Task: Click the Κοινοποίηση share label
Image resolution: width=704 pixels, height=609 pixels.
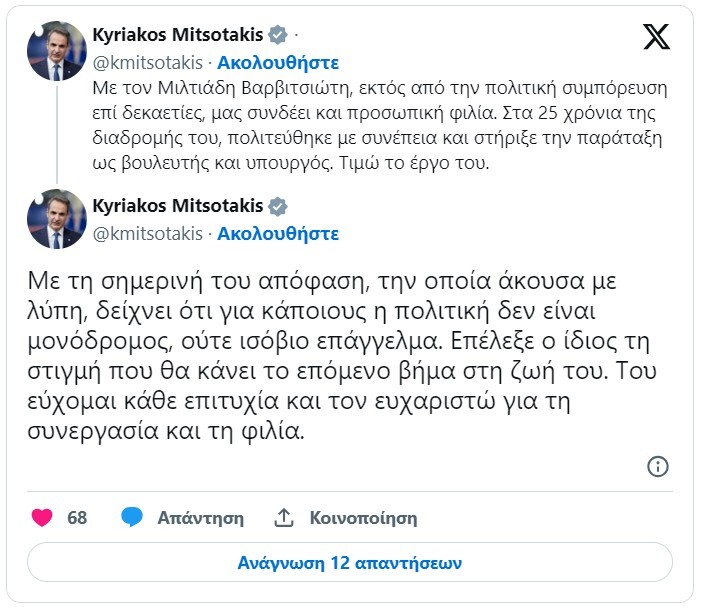Action: tap(363, 518)
